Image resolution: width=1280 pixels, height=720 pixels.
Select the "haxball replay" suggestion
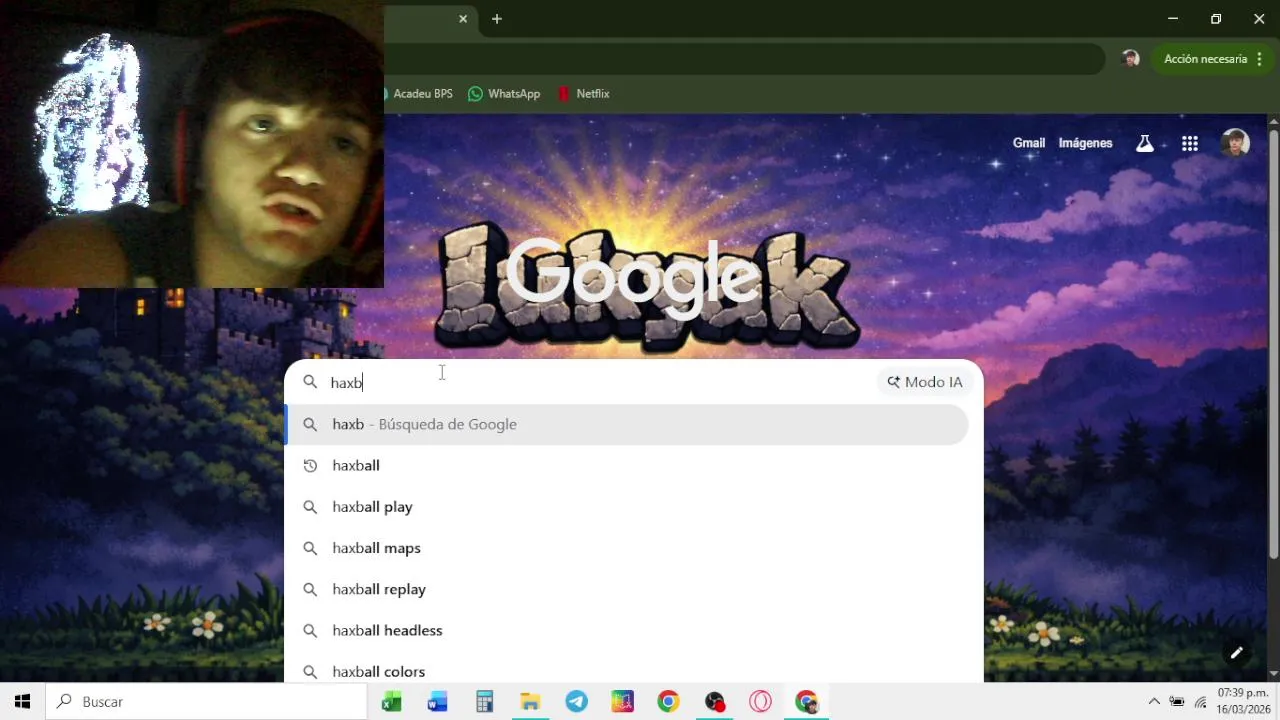coord(627,589)
